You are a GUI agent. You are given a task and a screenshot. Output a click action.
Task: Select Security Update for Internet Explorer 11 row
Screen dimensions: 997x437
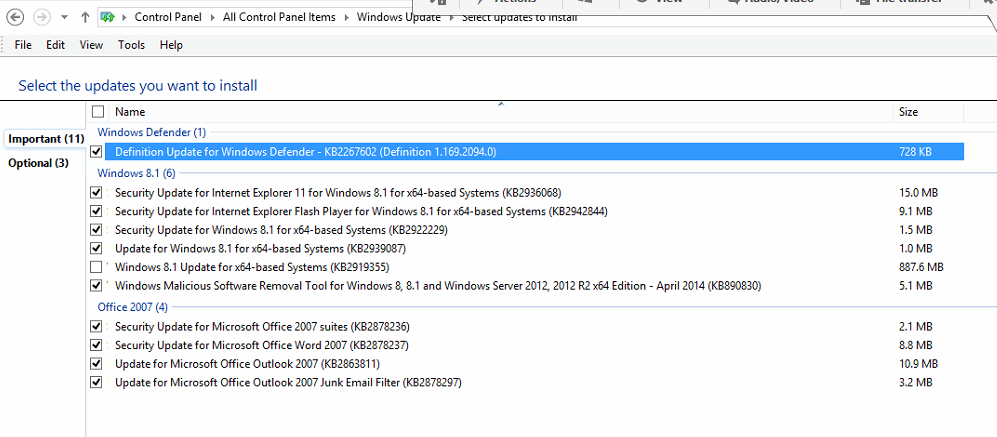(338, 192)
